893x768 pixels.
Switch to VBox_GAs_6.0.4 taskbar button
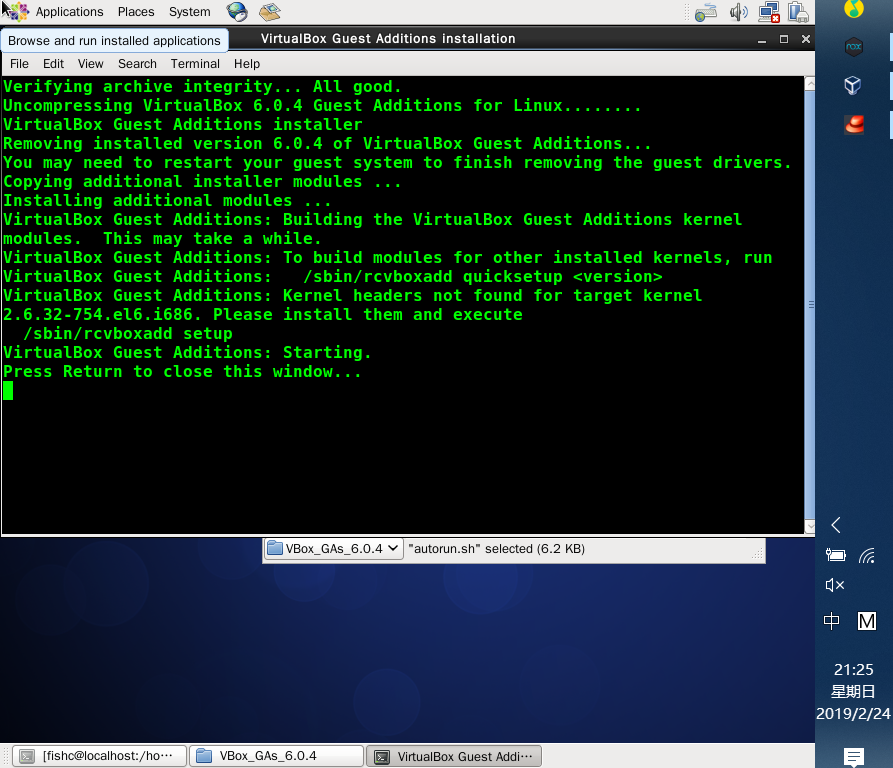pos(276,756)
